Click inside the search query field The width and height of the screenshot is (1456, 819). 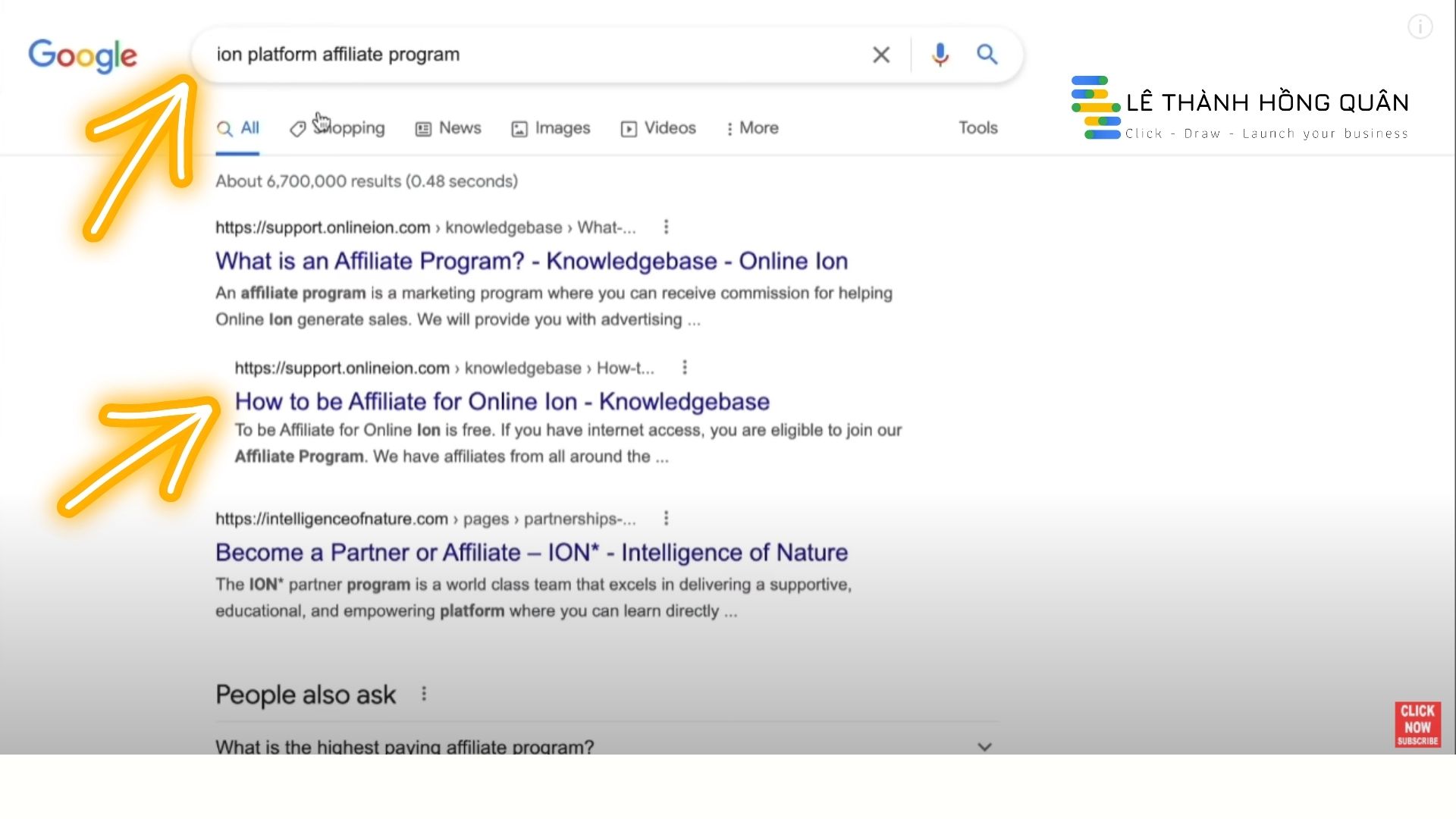click(x=531, y=55)
